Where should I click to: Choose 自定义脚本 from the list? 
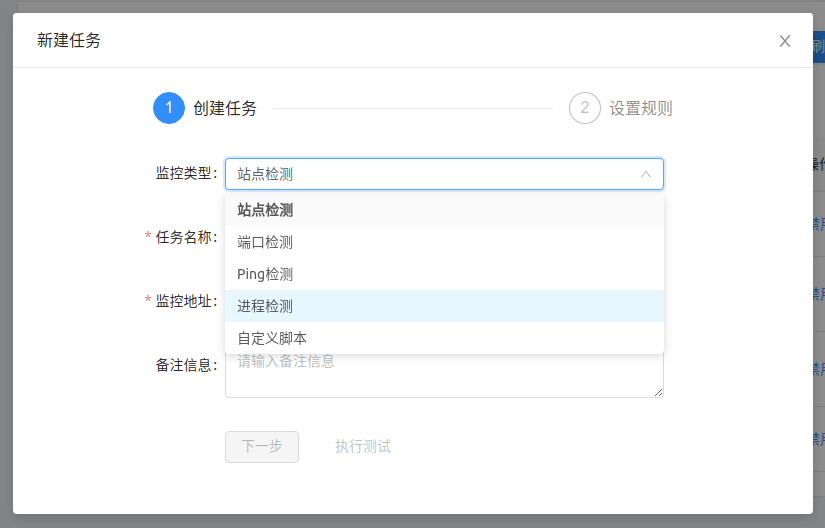click(x=272, y=338)
